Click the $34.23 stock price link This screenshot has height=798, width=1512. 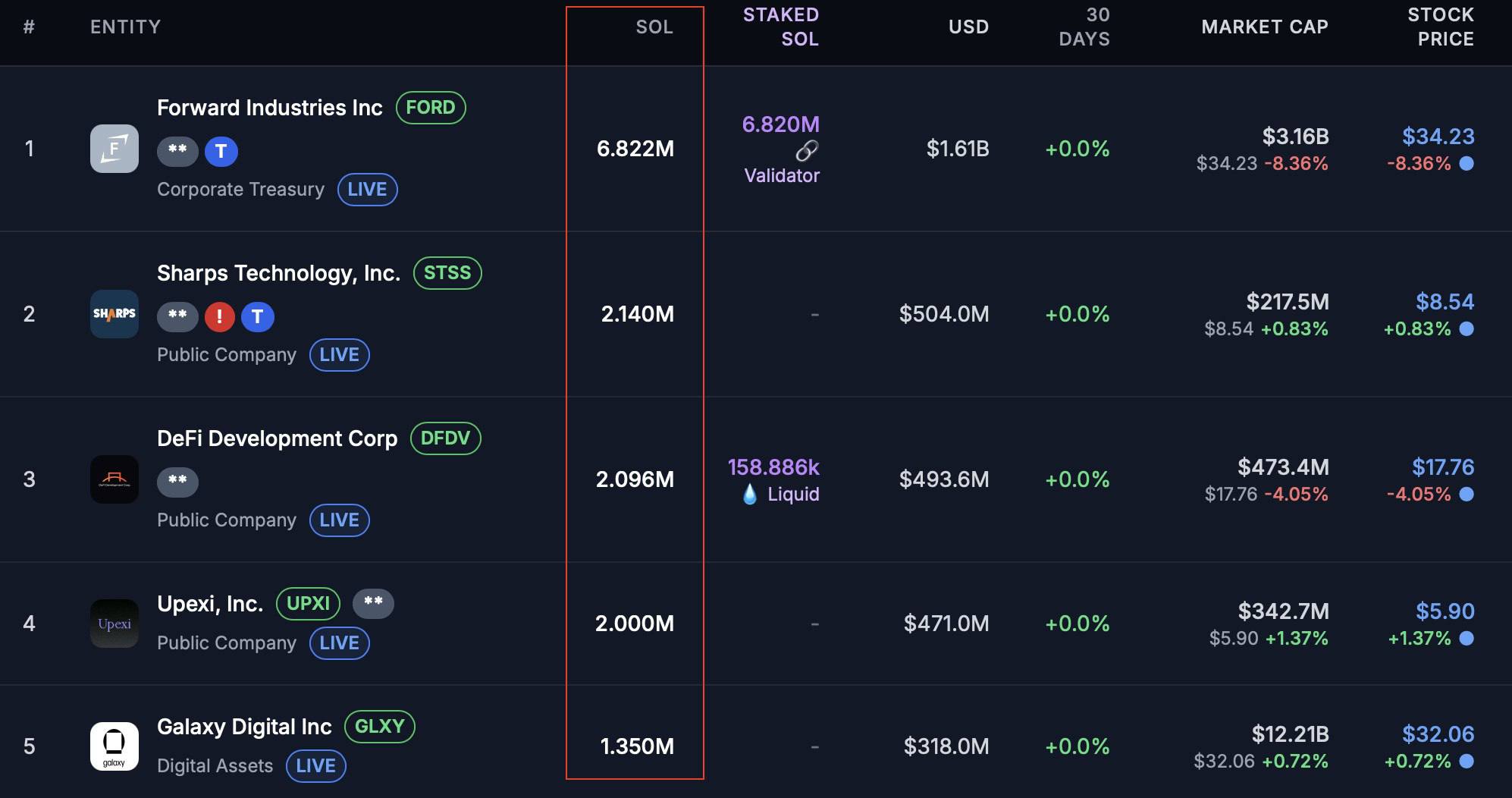click(x=1438, y=137)
